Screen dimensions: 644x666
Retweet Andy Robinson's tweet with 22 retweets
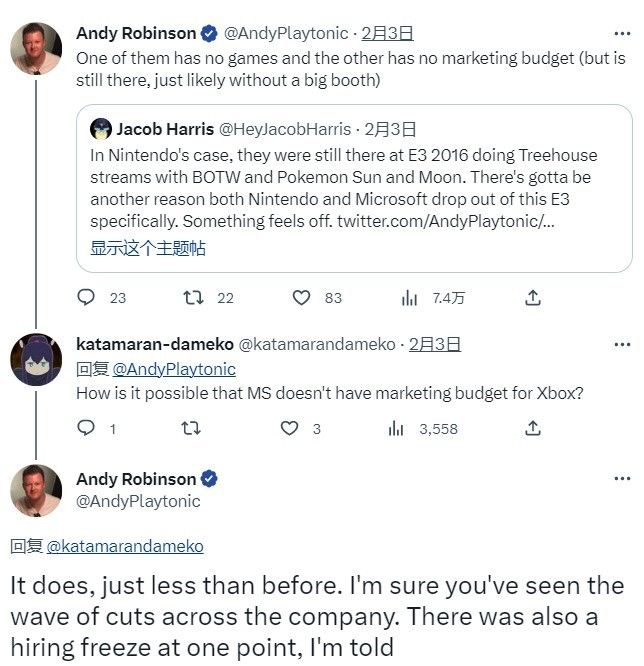[x=193, y=298]
